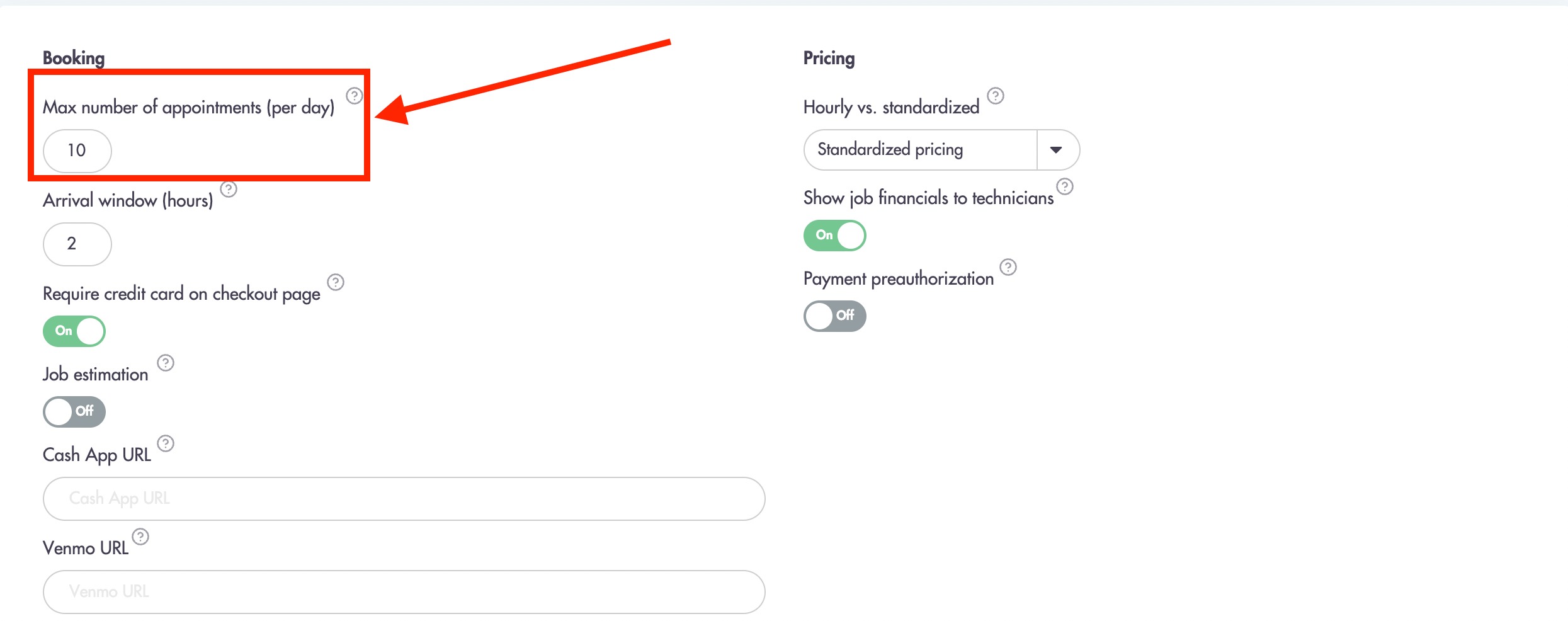This screenshot has width=1568, height=621.
Task: Open the Standardized pricing combo box
Action: (x=942, y=150)
